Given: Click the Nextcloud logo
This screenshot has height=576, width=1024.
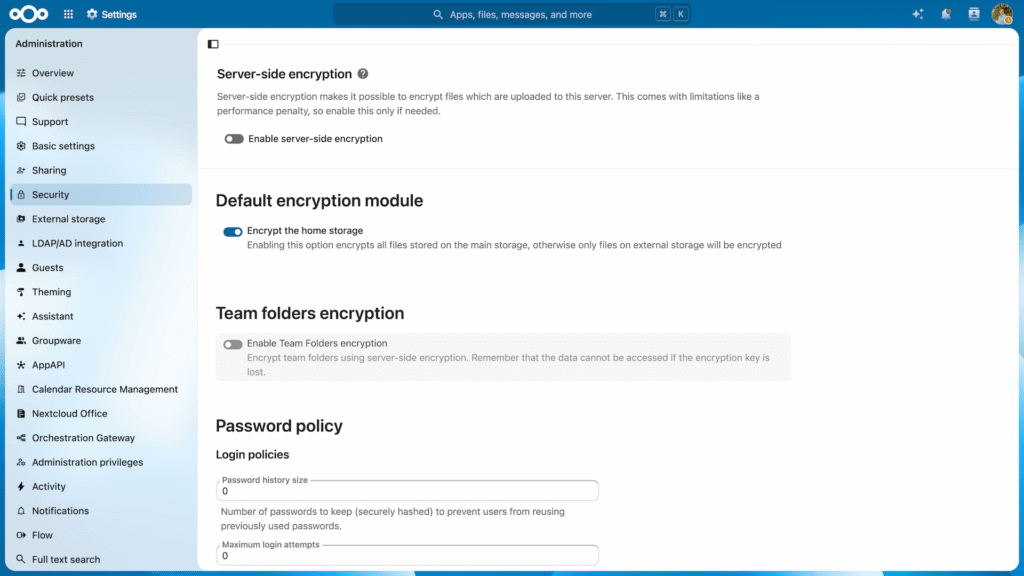Looking at the screenshot, I should (x=29, y=14).
